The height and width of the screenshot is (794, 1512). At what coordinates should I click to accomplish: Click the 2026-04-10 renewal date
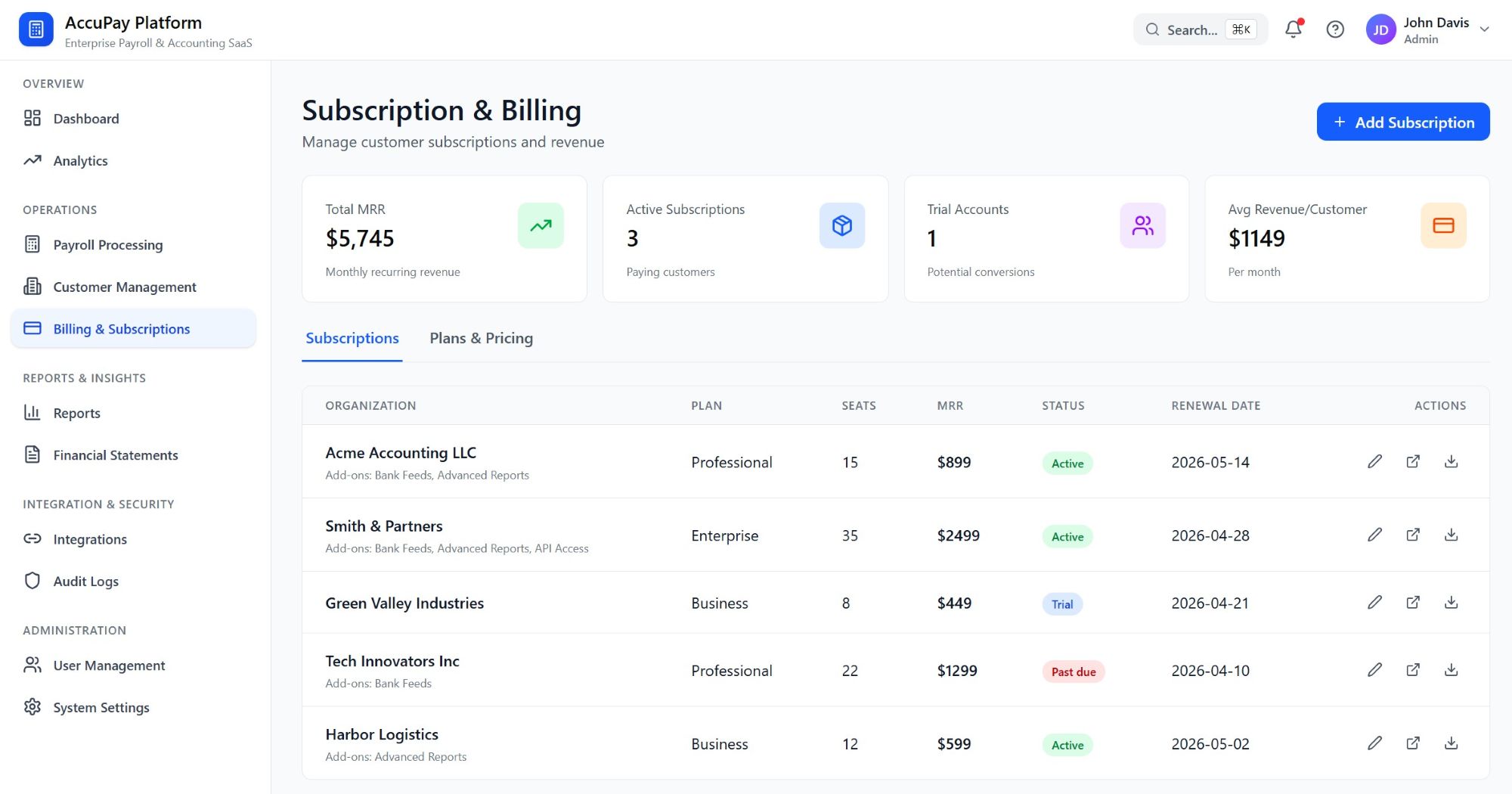[x=1210, y=670]
